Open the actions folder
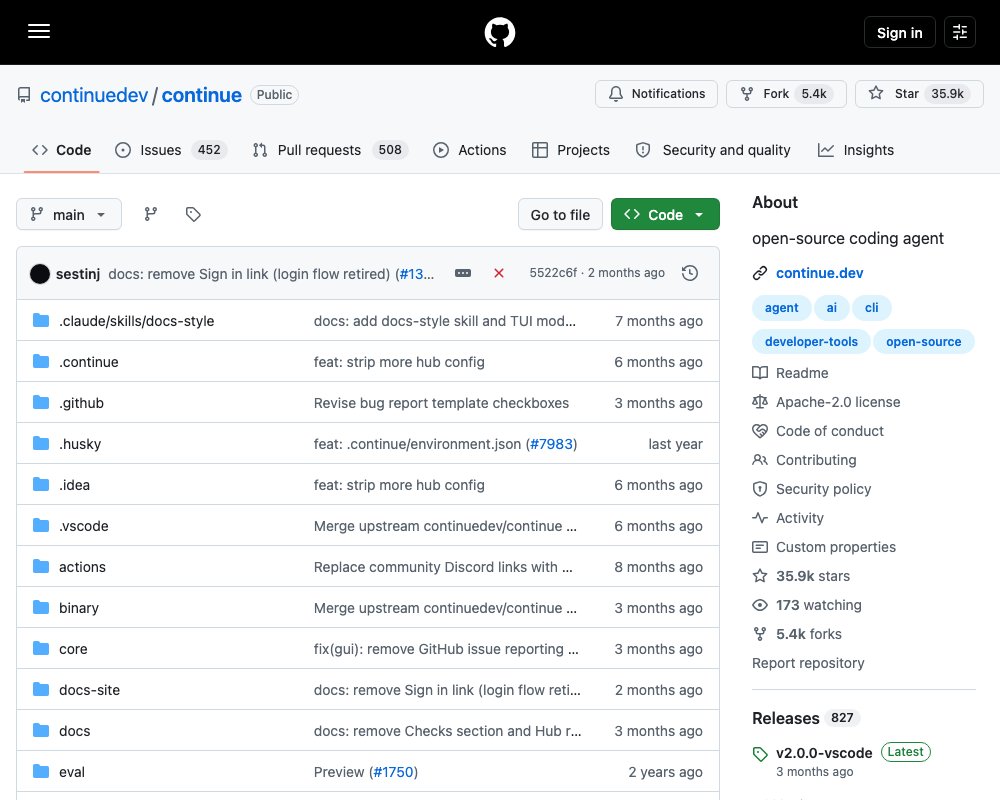This screenshot has width=1000, height=800. [x=82, y=567]
